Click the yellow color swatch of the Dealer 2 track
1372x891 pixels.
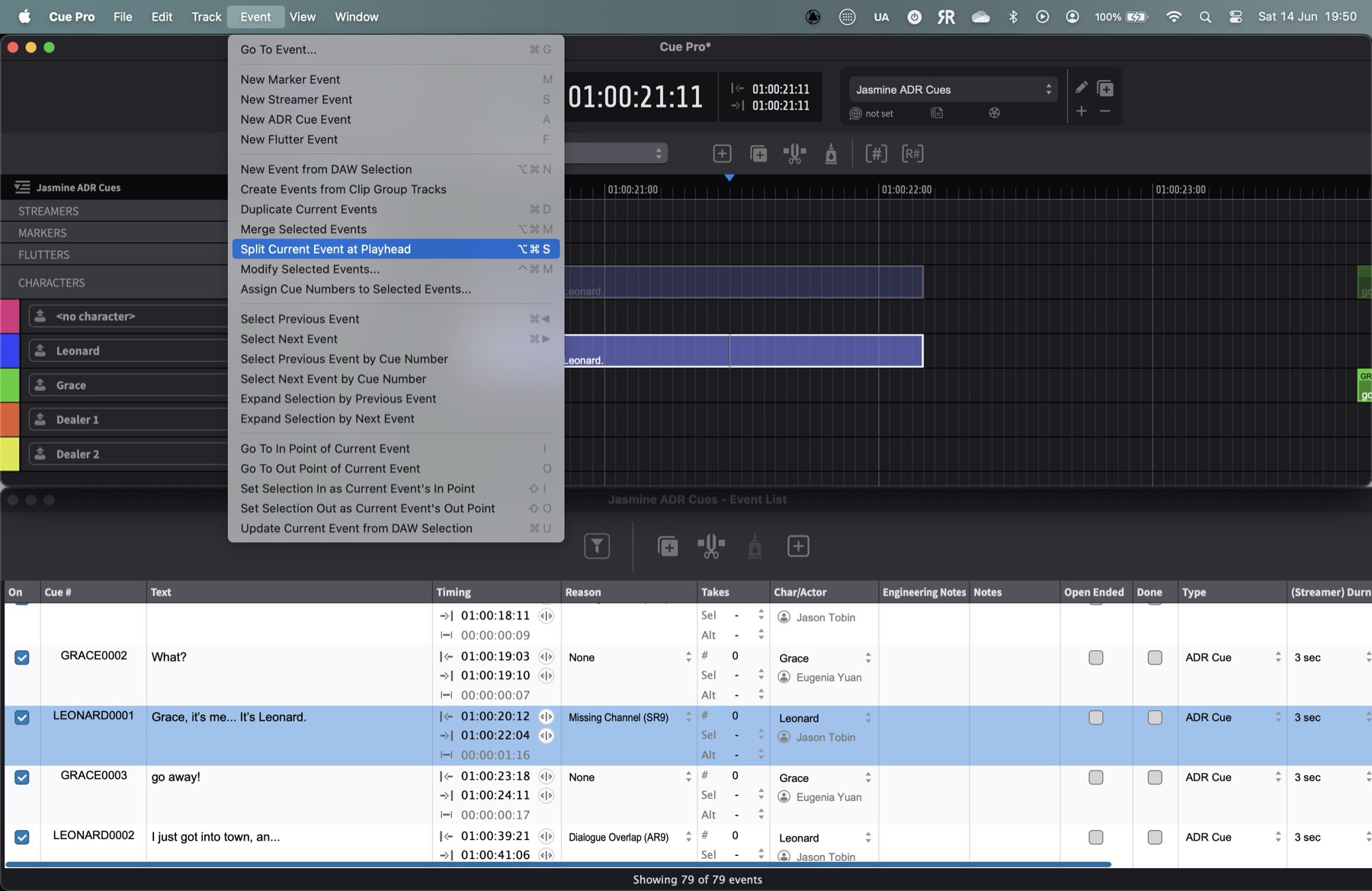pyautogui.click(x=10, y=454)
